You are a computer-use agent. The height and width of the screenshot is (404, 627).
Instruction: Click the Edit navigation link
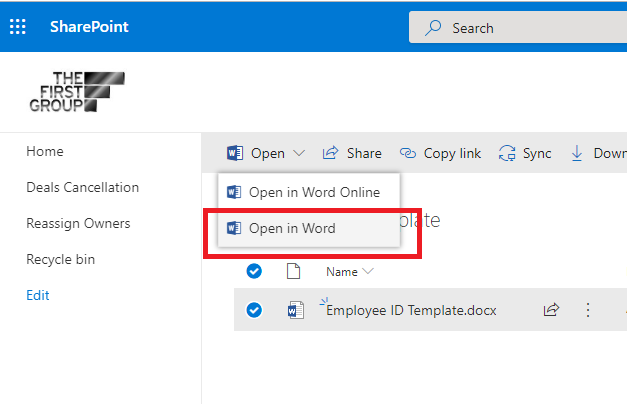click(38, 295)
